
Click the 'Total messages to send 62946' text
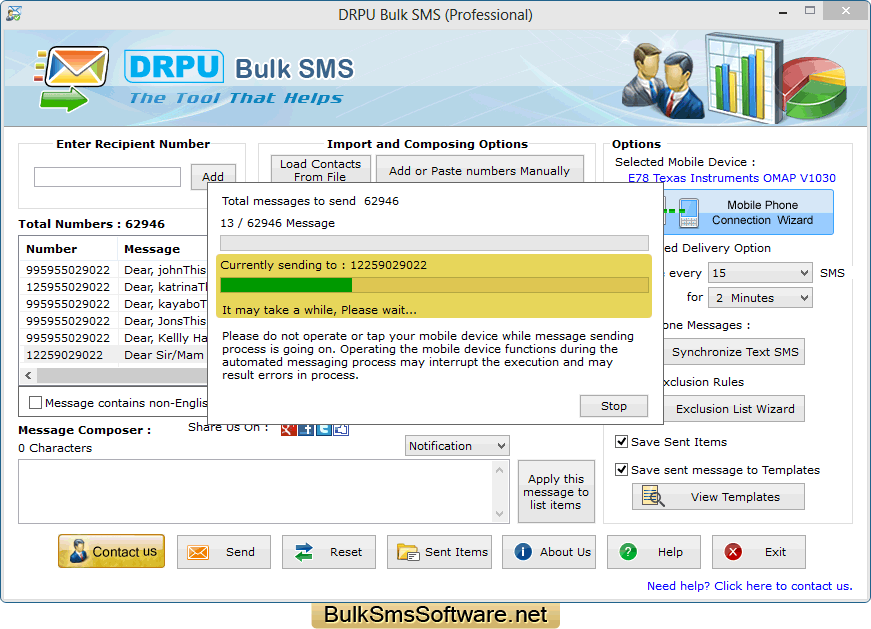pyautogui.click(x=311, y=201)
